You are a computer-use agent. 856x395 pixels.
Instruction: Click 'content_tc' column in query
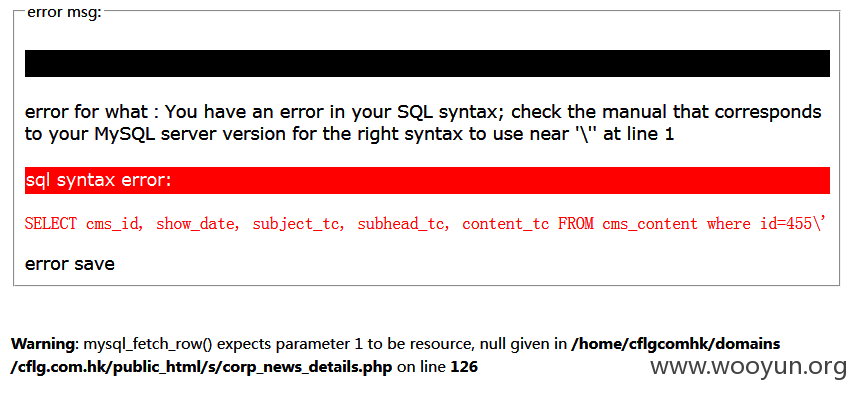pyautogui.click(x=506, y=224)
